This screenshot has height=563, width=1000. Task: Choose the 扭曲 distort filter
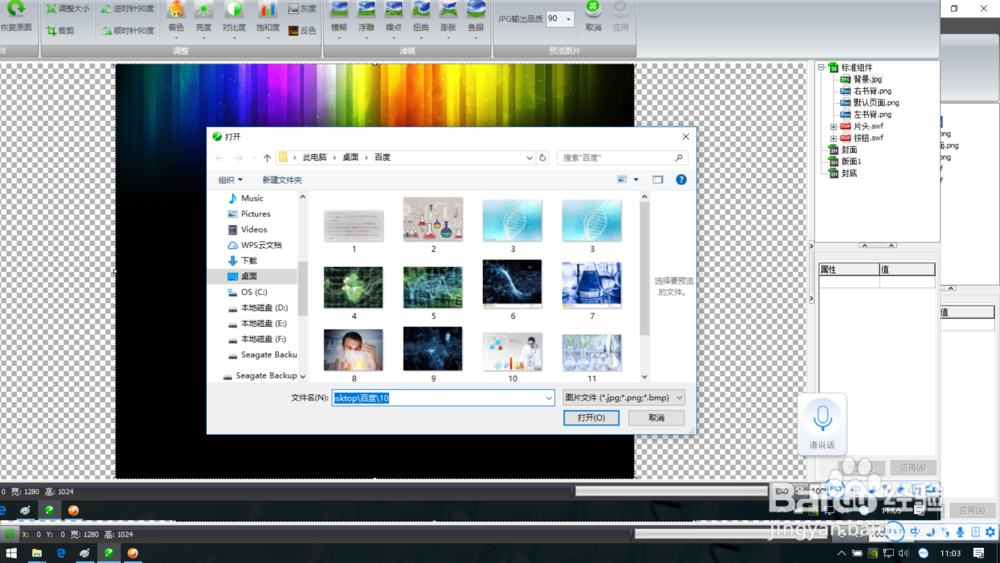pyautogui.click(x=421, y=18)
